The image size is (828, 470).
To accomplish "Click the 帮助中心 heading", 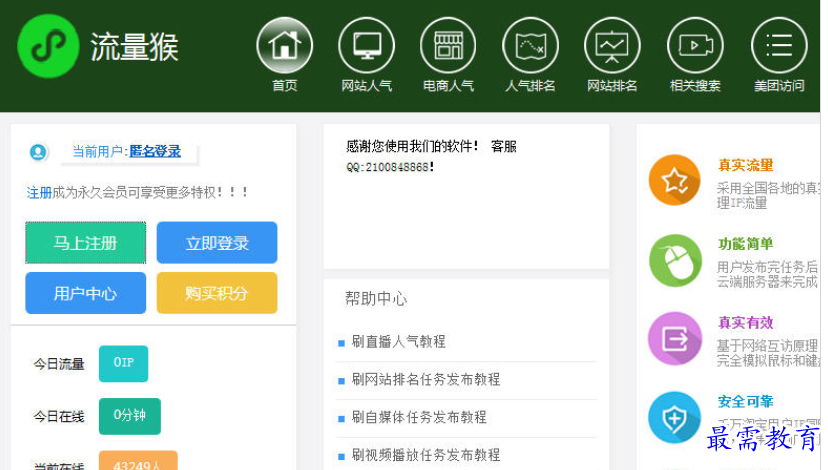I will 376,299.
